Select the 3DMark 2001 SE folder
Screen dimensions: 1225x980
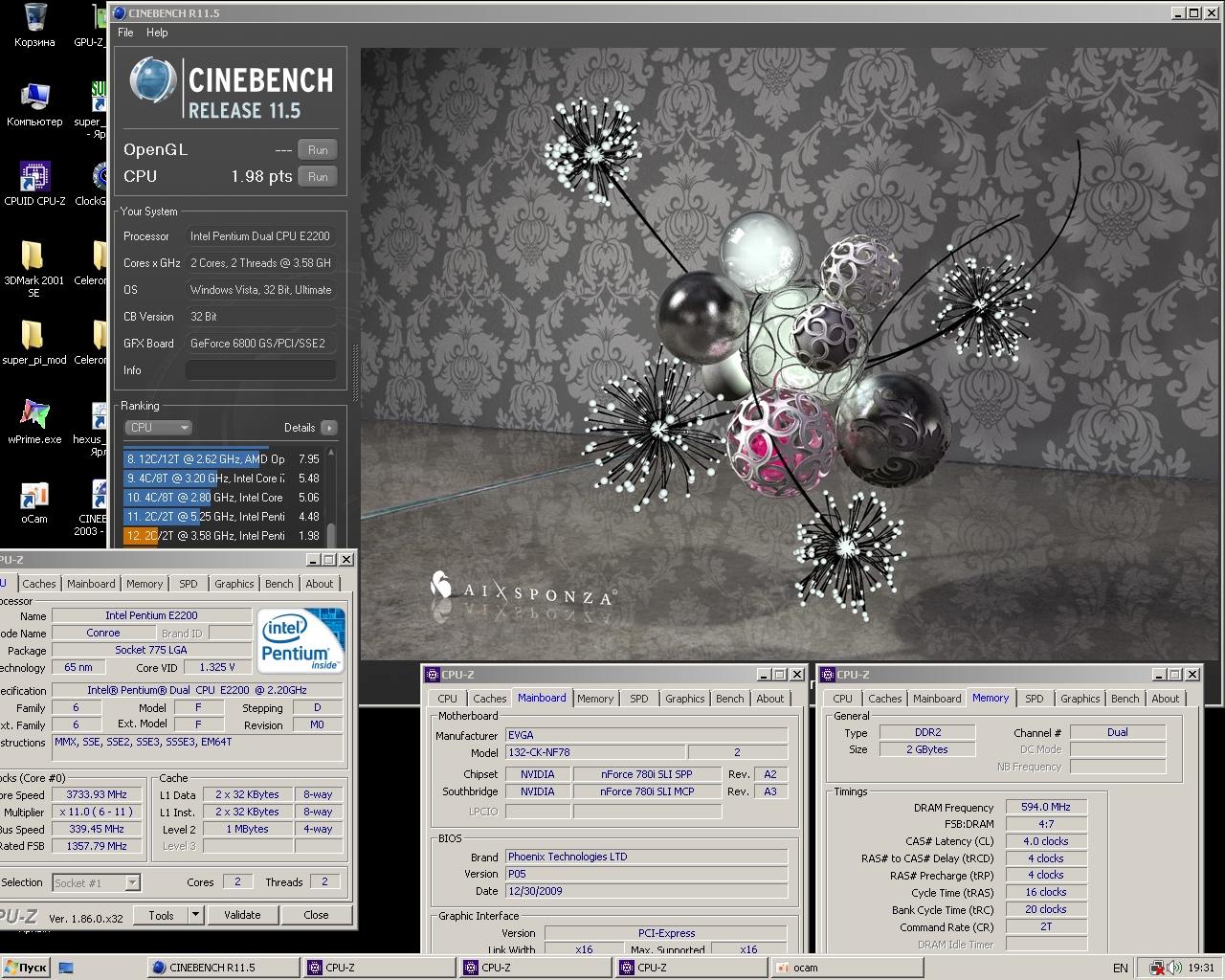(x=33, y=268)
